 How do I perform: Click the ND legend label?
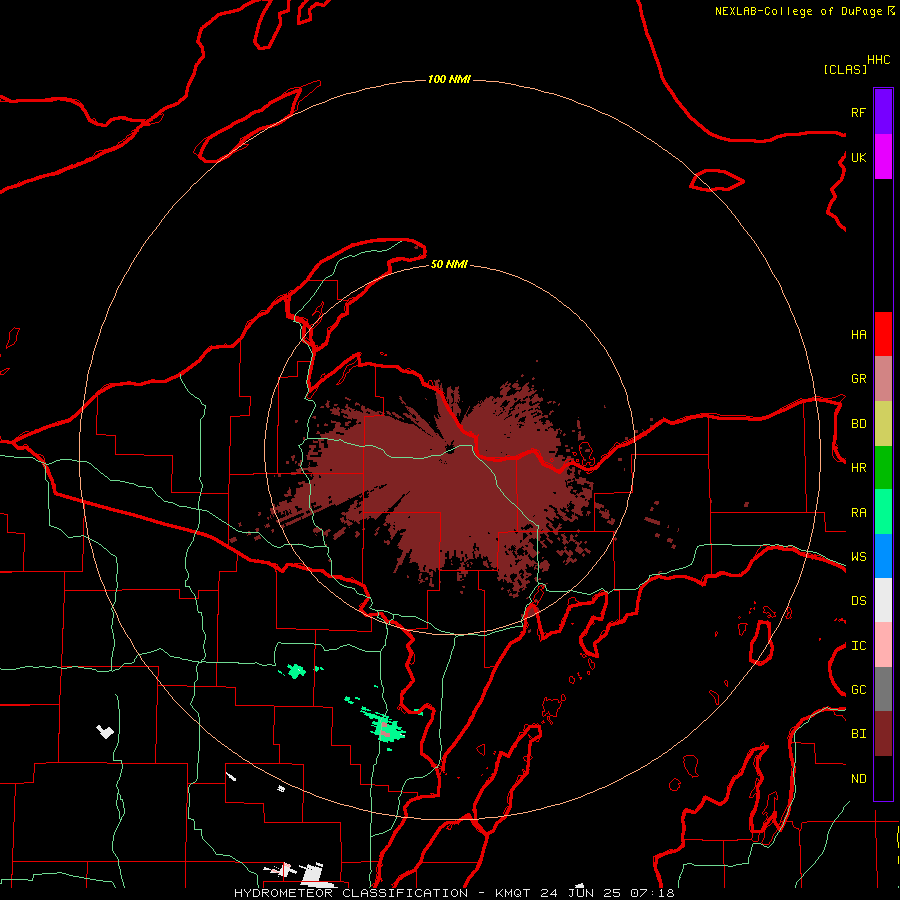pyautogui.click(x=858, y=779)
